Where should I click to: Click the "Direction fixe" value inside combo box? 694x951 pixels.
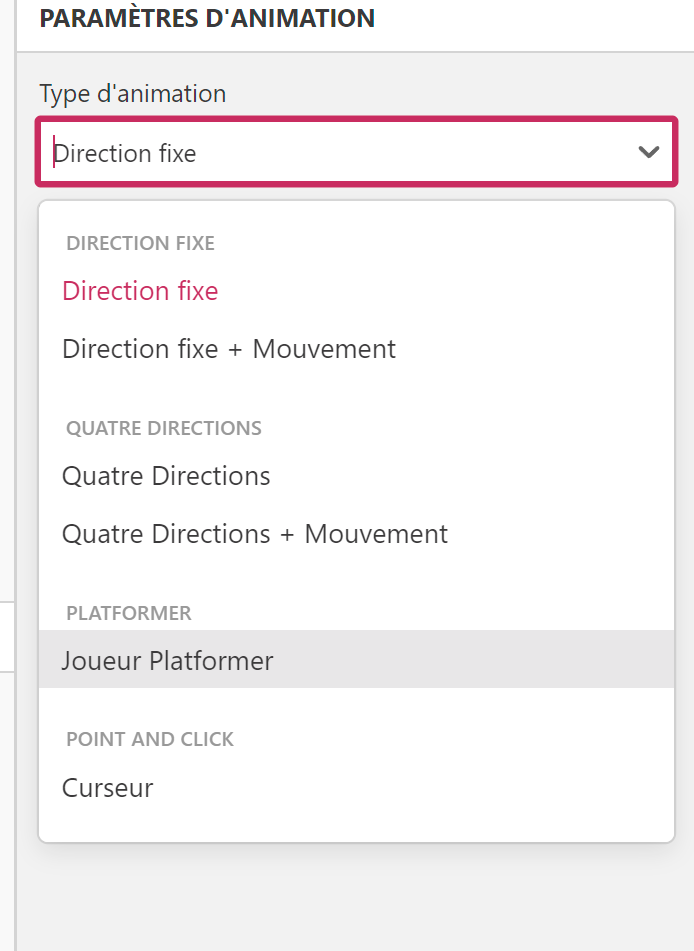[126, 154]
